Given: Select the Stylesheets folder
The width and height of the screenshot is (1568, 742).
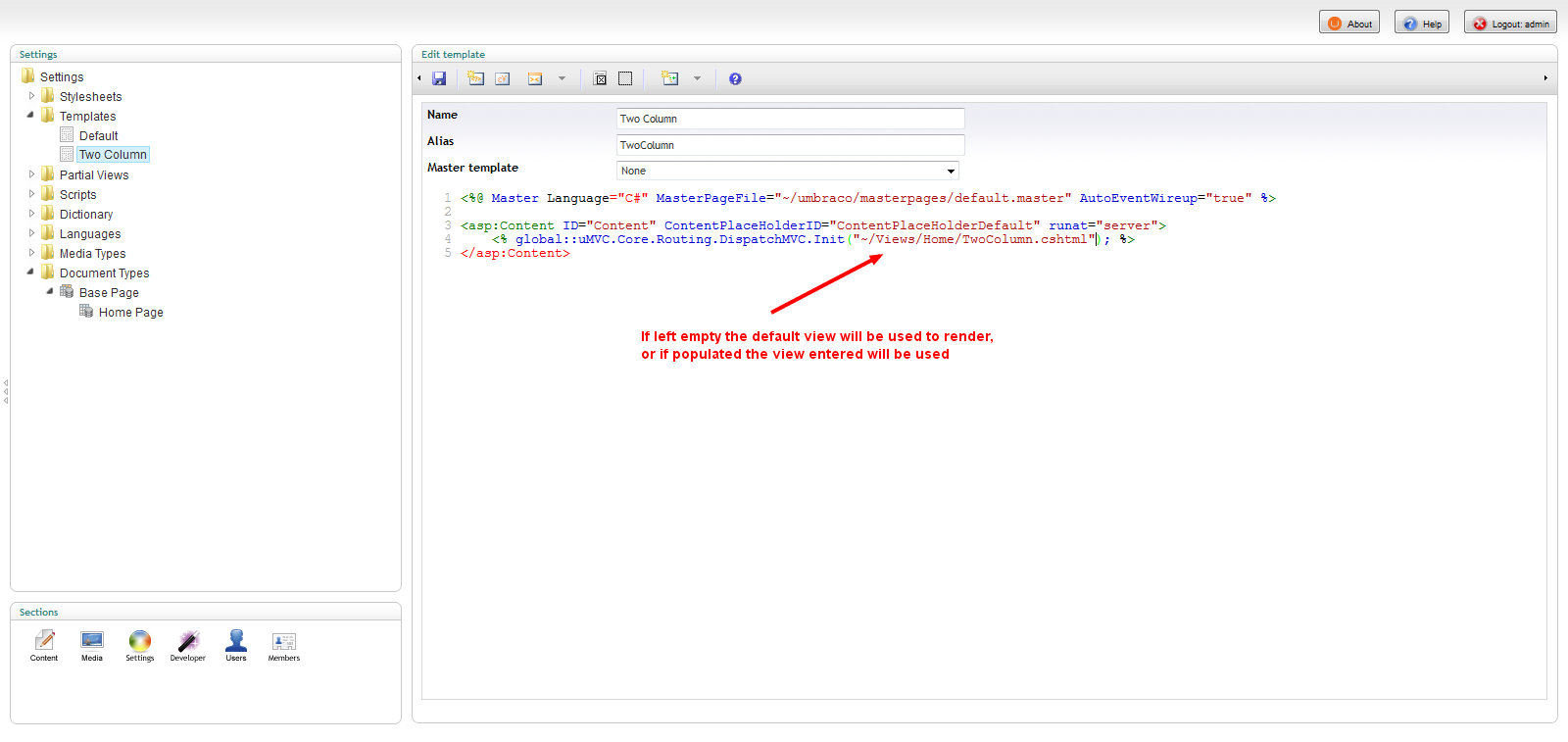Looking at the screenshot, I should [90, 96].
